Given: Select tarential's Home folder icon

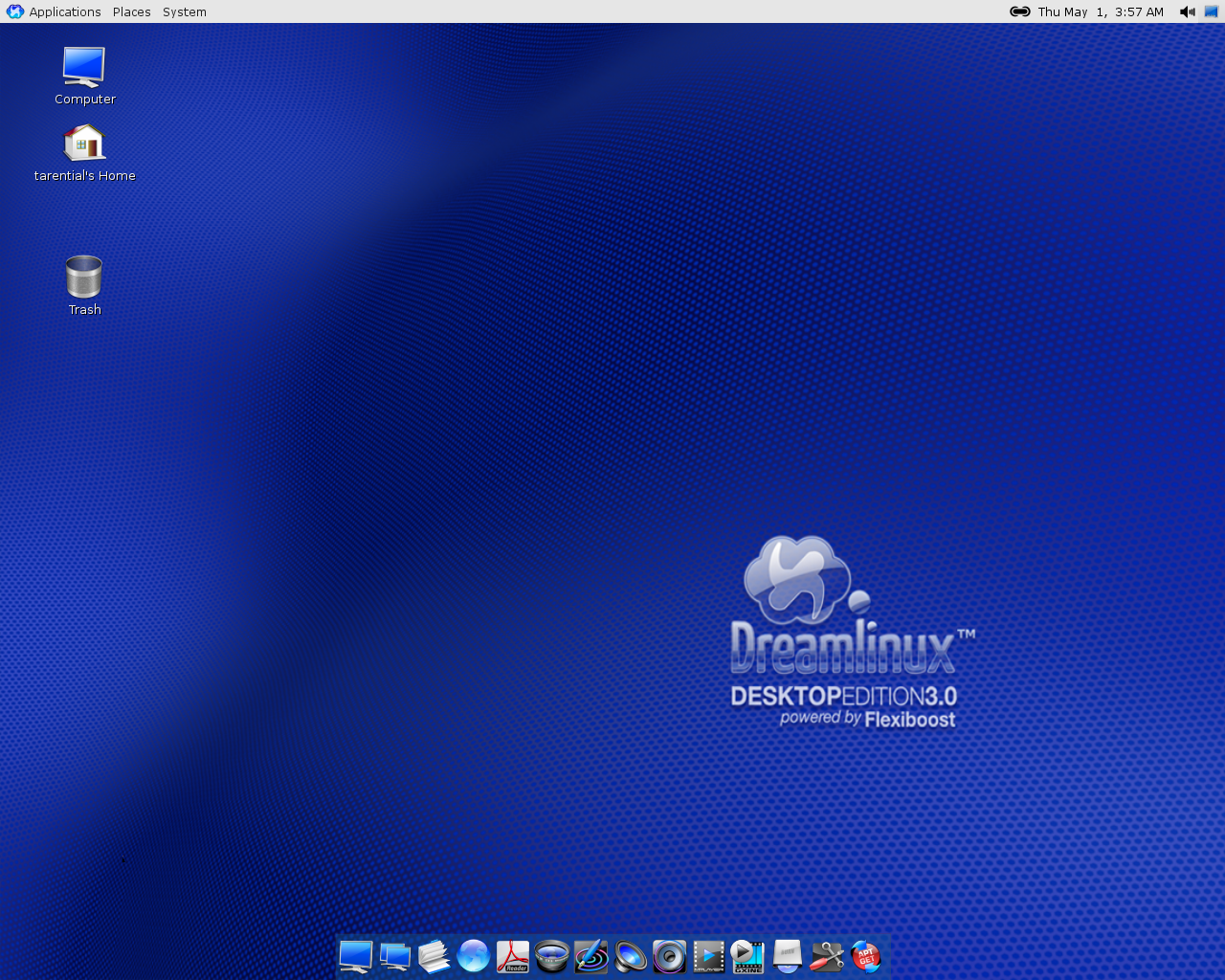Looking at the screenshot, I should tap(84, 153).
